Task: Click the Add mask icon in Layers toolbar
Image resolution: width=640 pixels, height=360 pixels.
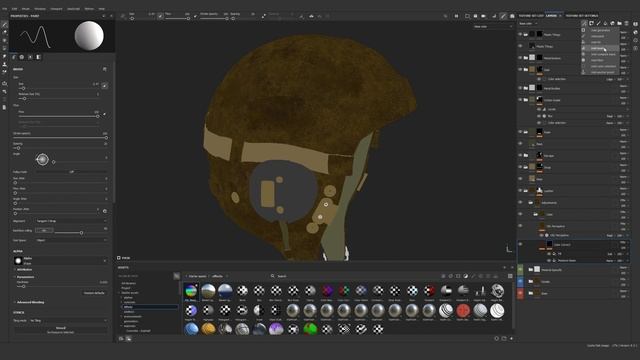Action: pos(591,24)
